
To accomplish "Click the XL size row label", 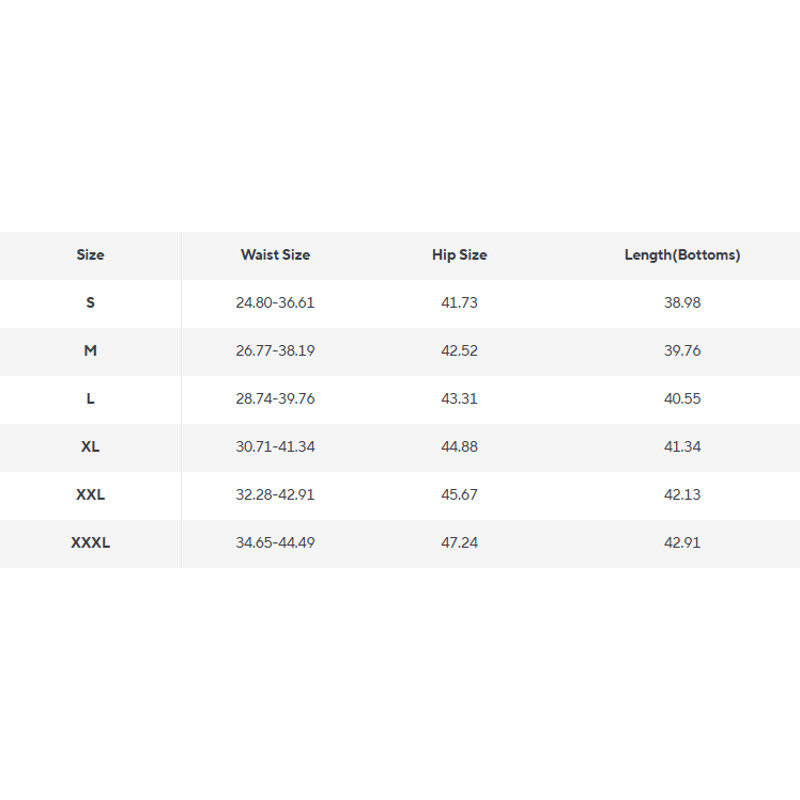I will (90, 446).
